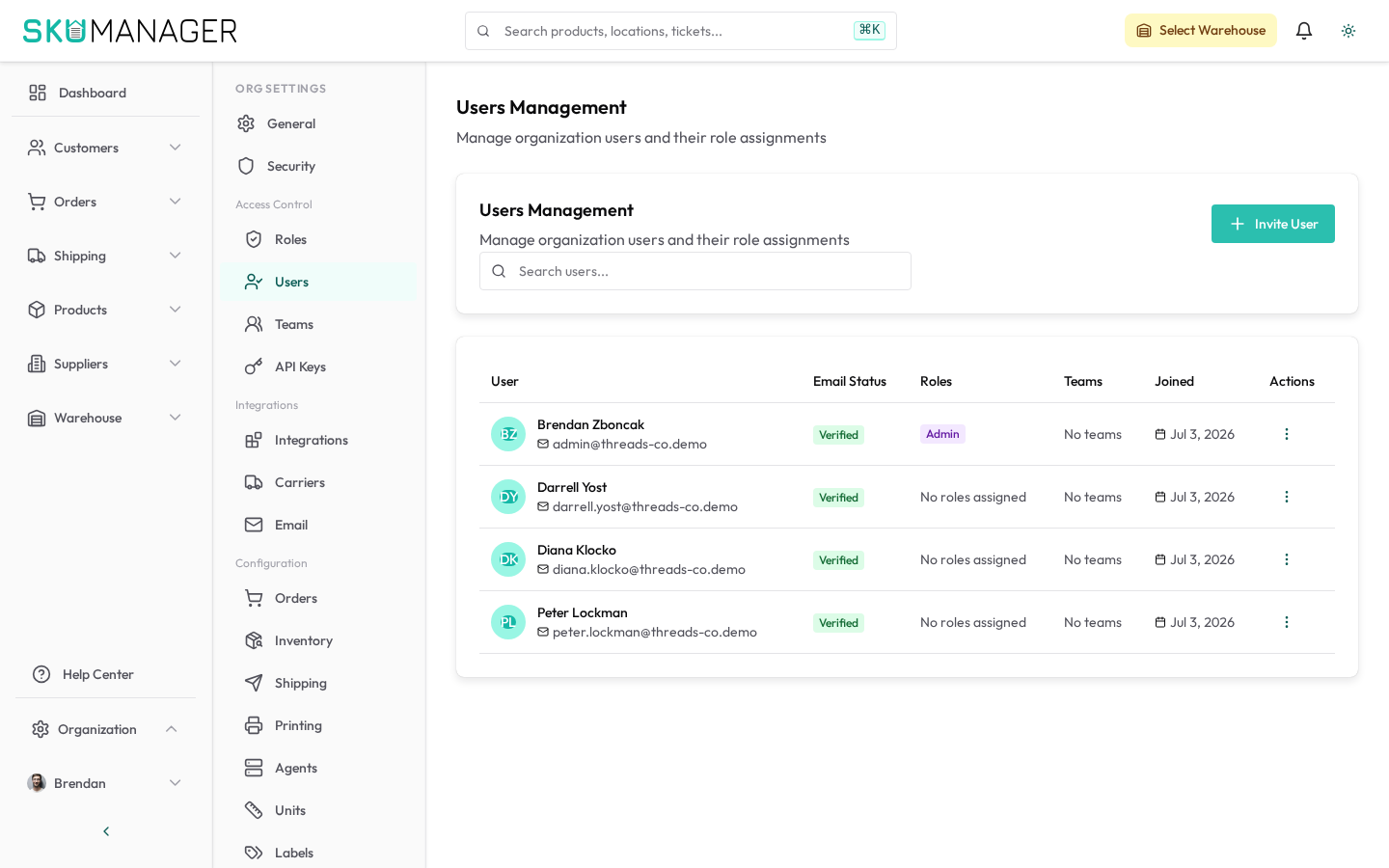Click the SKU Manager logo
1389x868 pixels.
coord(130,31)
